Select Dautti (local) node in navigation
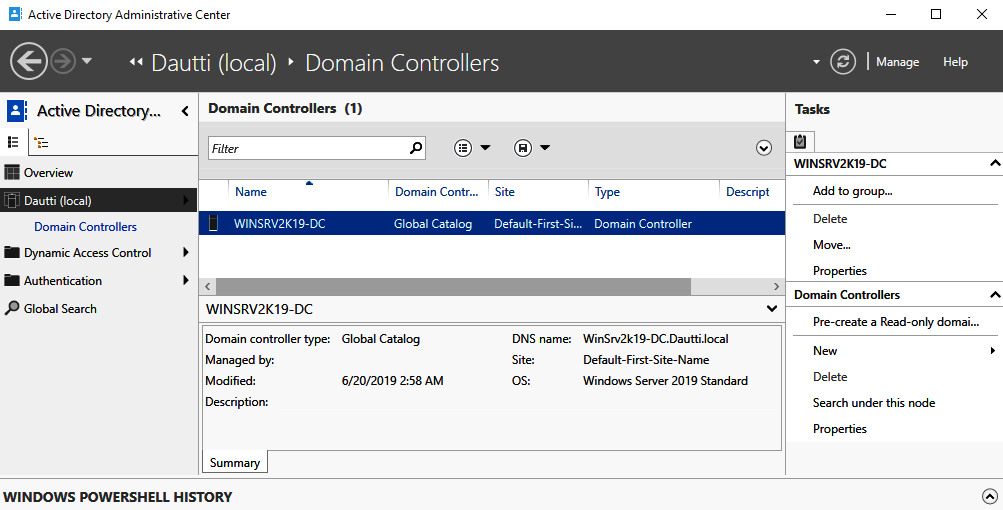Image resolution: width=1003 pixels, height=510 pixels. pos(99,200)
